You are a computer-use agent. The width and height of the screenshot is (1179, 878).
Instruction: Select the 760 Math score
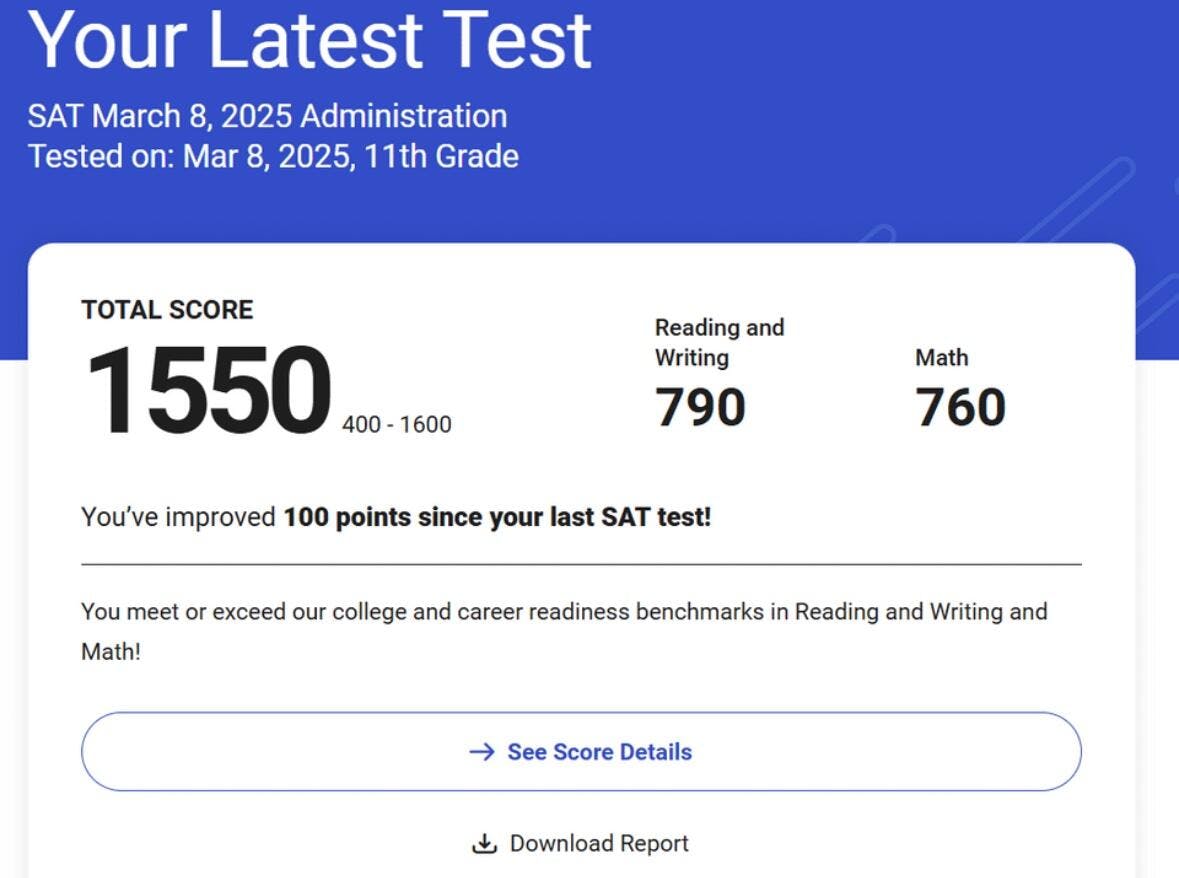tap(960, 407)
